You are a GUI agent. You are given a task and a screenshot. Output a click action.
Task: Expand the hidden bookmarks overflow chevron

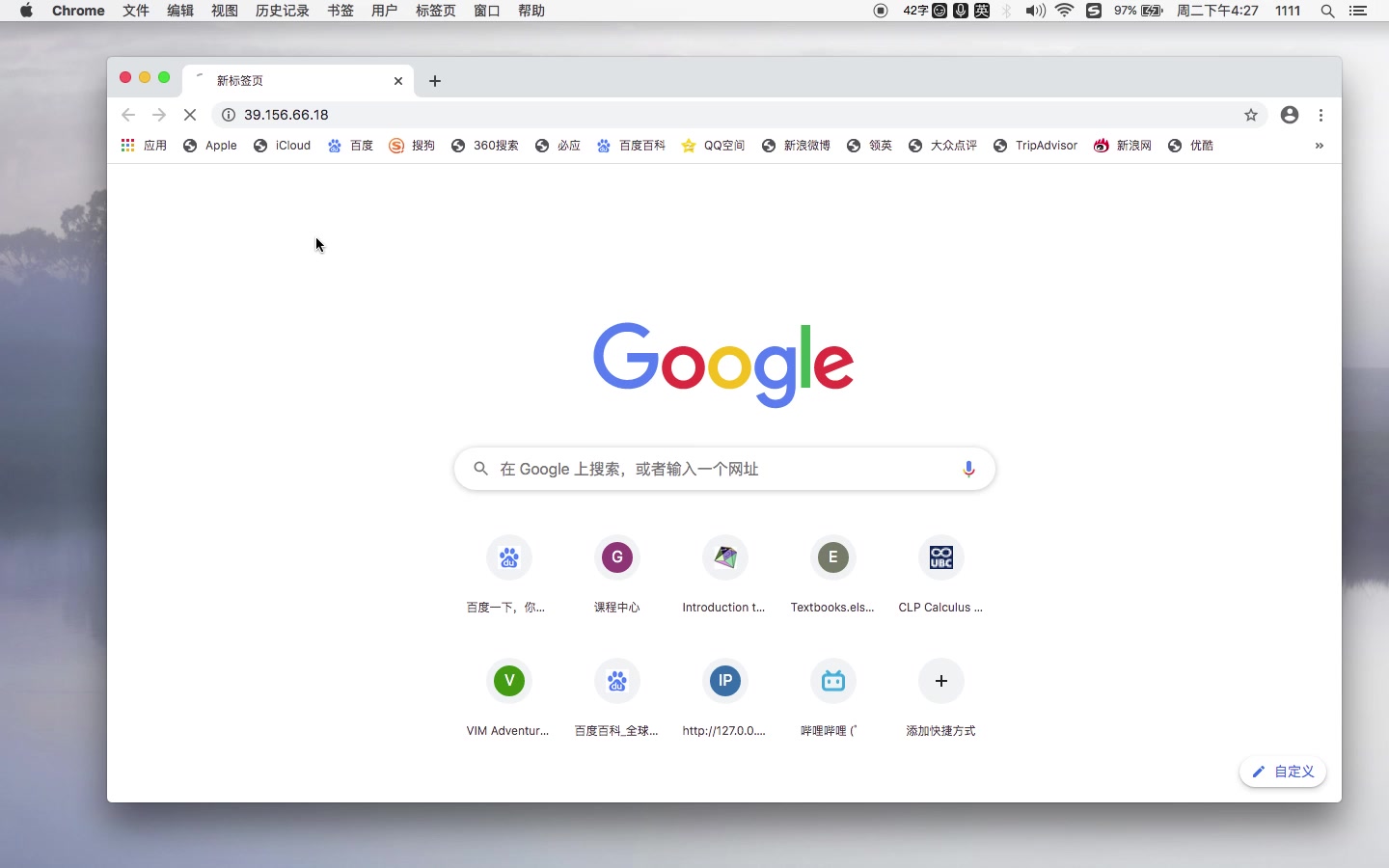point(1319,146)
